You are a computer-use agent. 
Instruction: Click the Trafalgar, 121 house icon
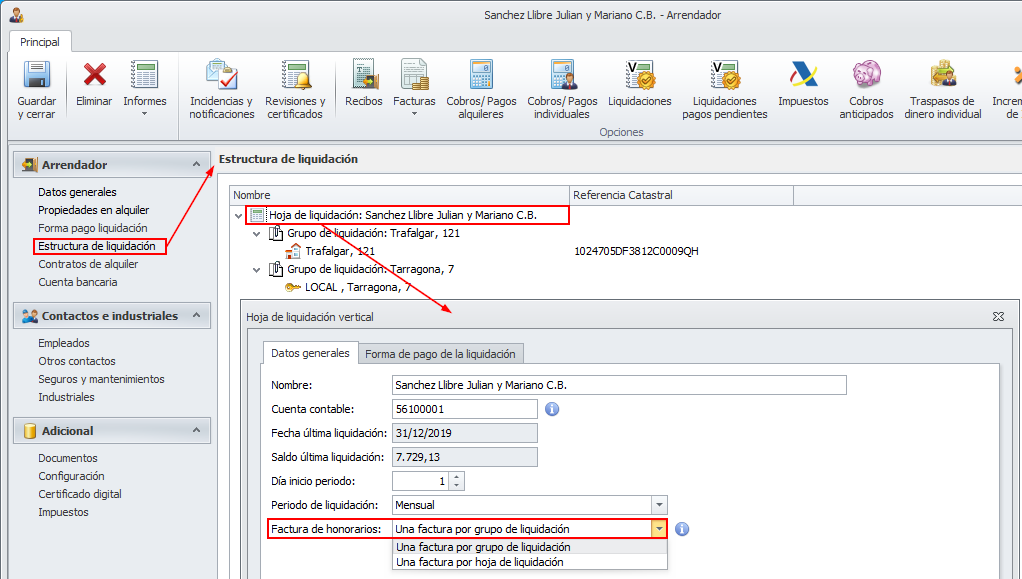[x=293, y=251]
